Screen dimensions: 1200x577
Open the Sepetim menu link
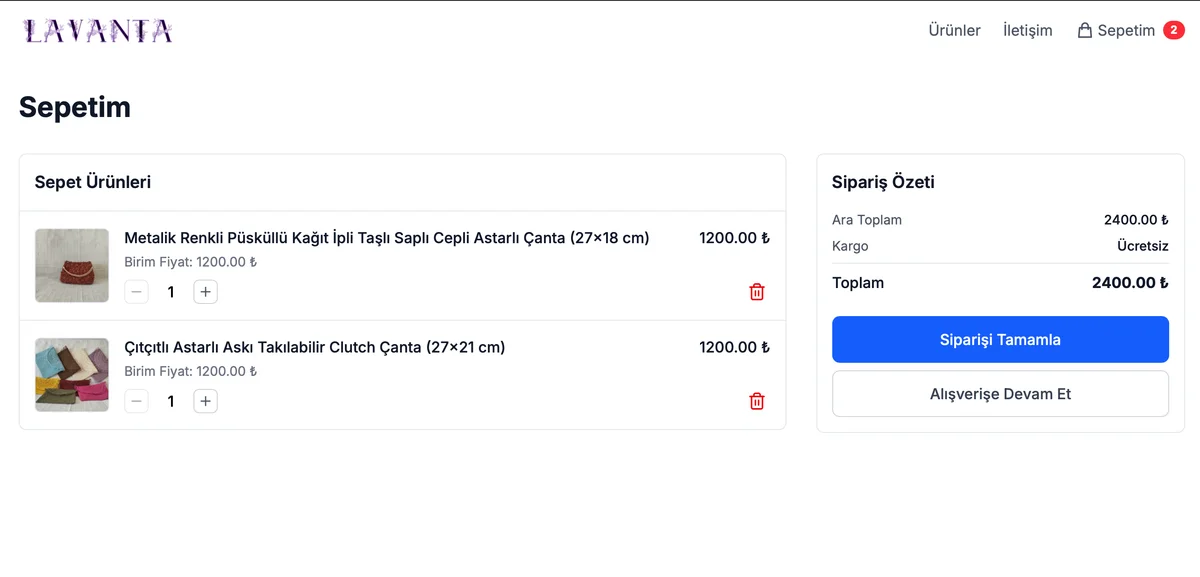pos(1126,31)
